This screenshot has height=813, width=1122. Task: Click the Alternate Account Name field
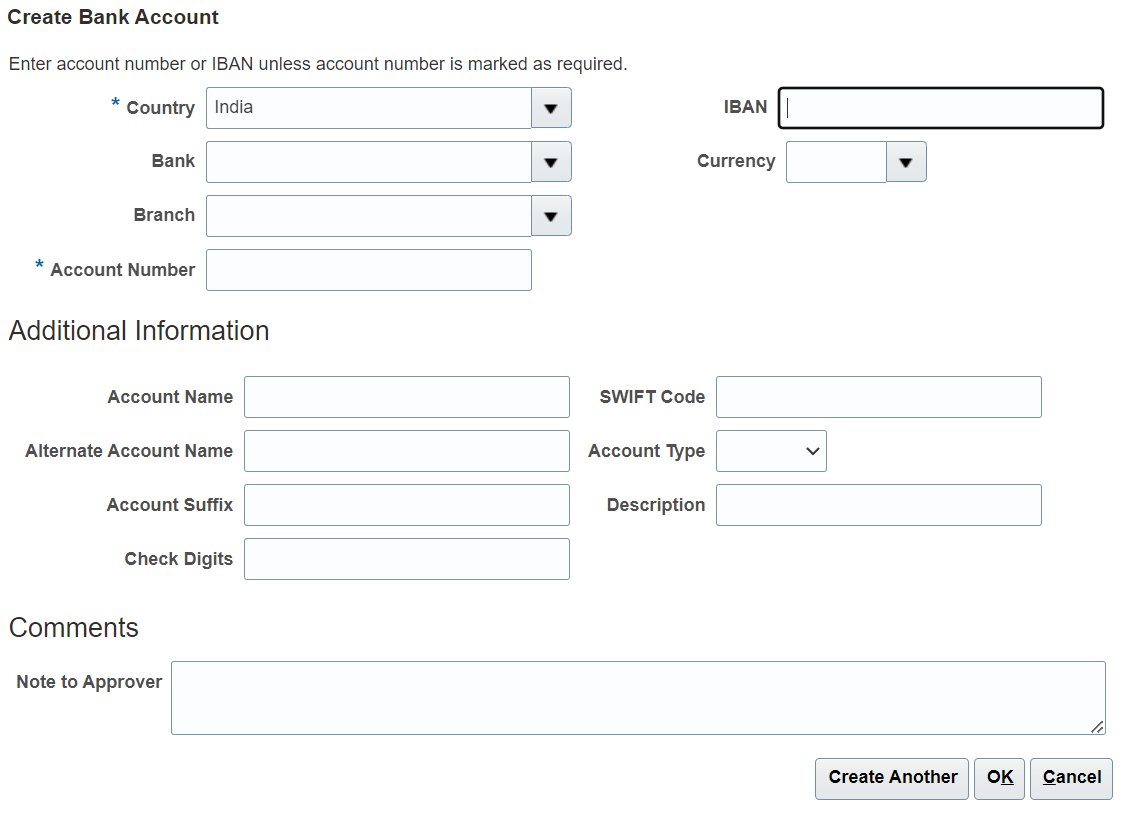(x=406, y=450)
